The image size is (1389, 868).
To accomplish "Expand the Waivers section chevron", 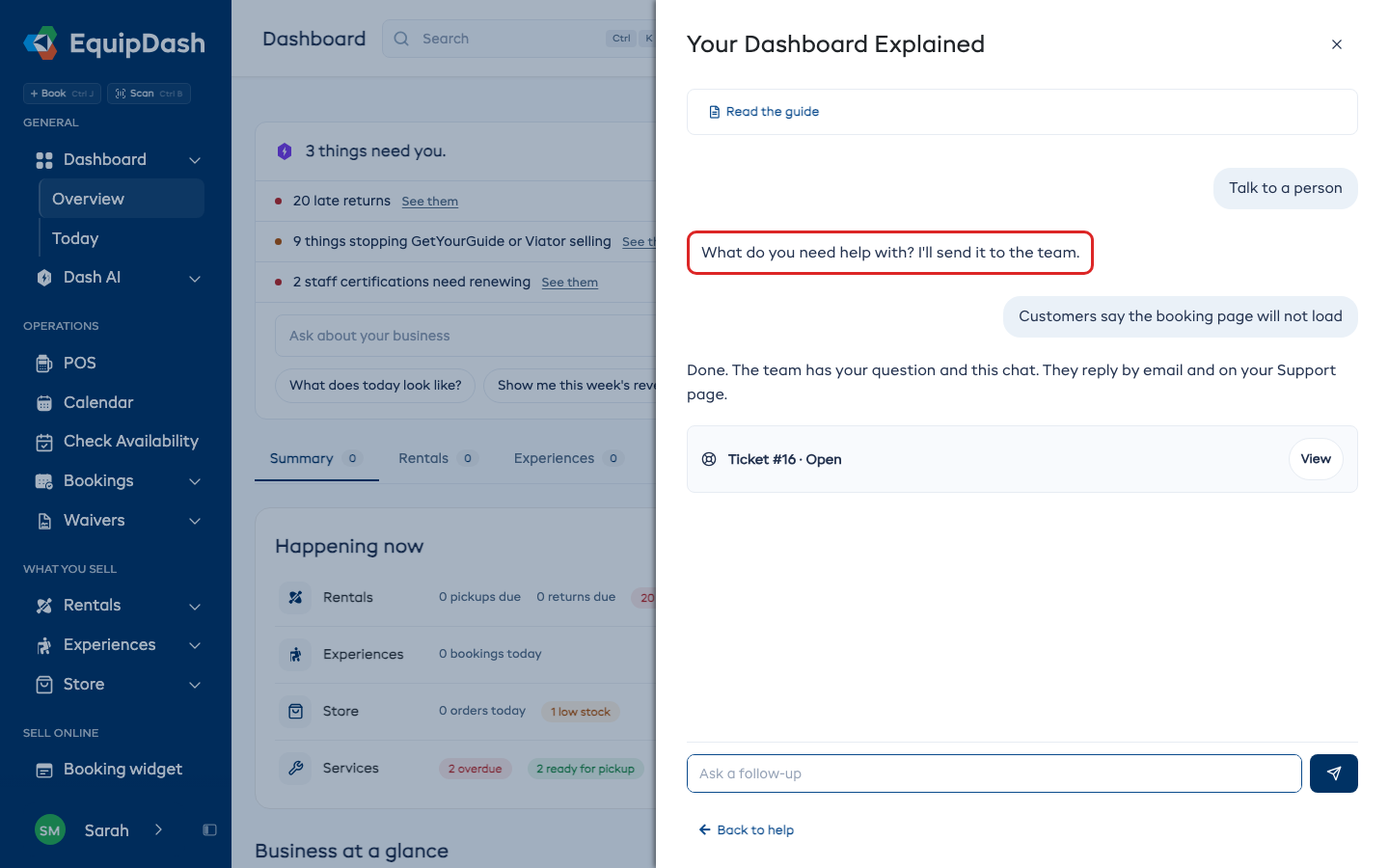I will 195,521.
